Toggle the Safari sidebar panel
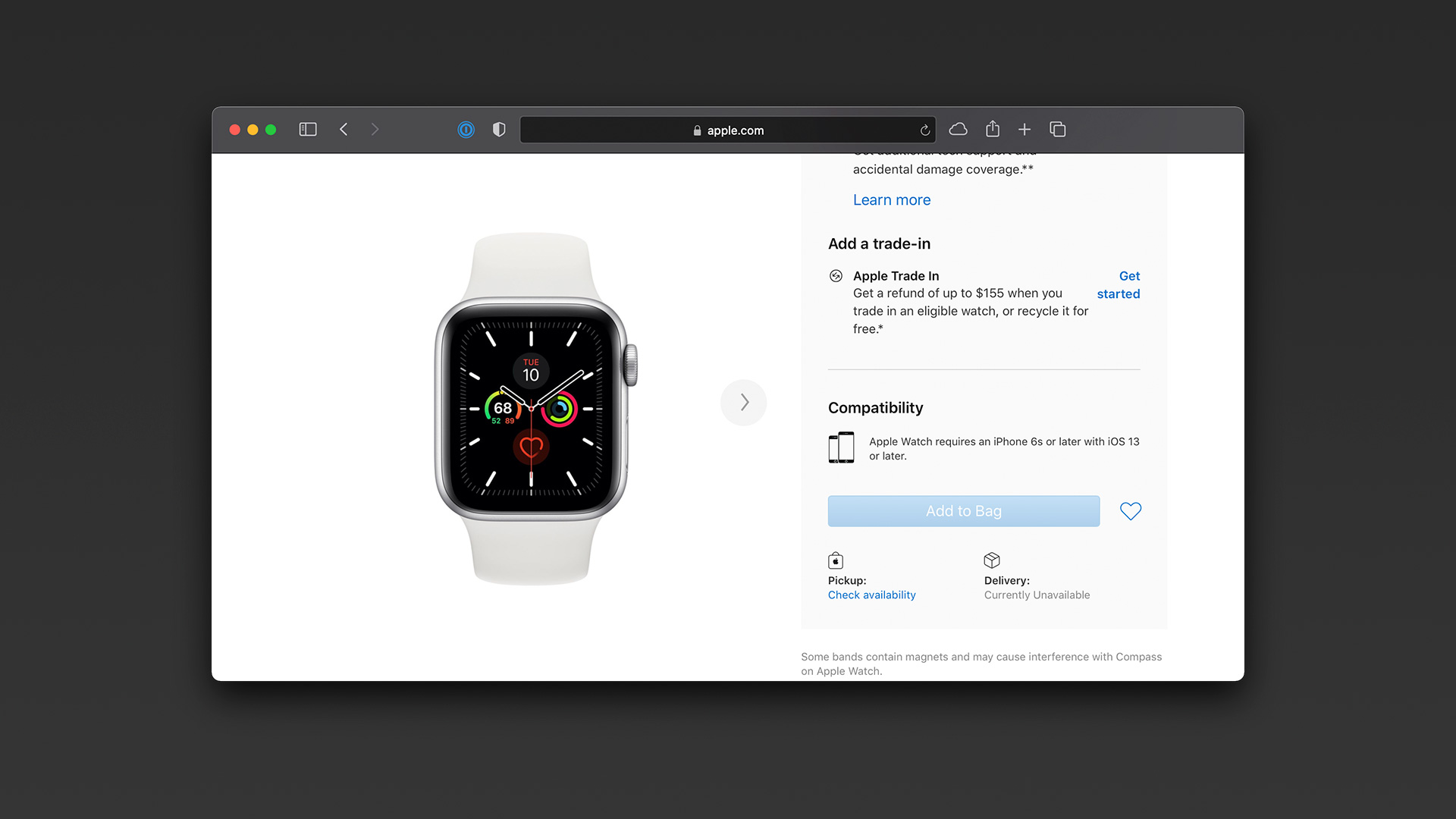 tap(308, 130)
